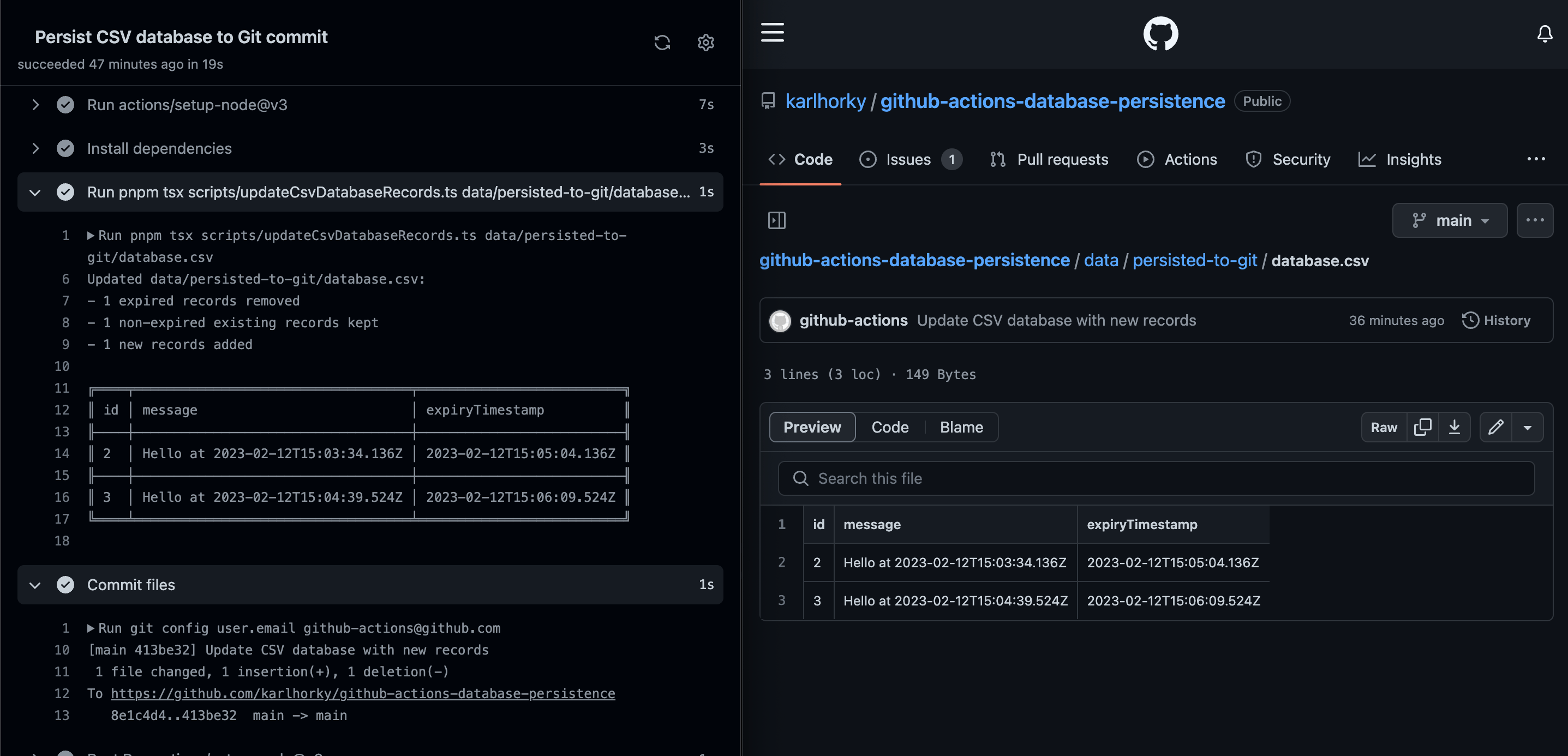Click the re-run workflow refresh icon
Viewport: 1568px width, 756px height.
click(662, 43)
